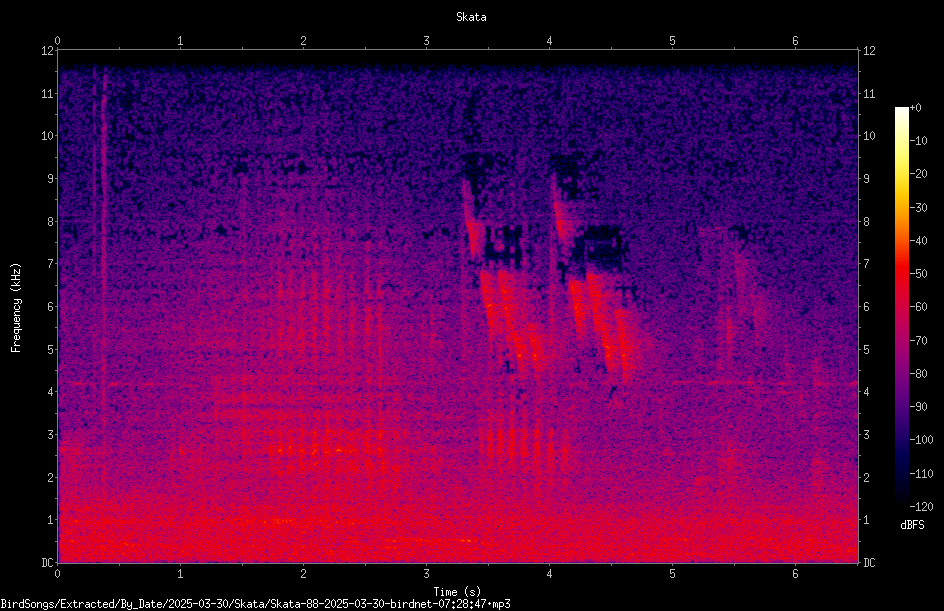Click the "3" tick on the top time axis
The image size is (944, 611).
[426, 41]
